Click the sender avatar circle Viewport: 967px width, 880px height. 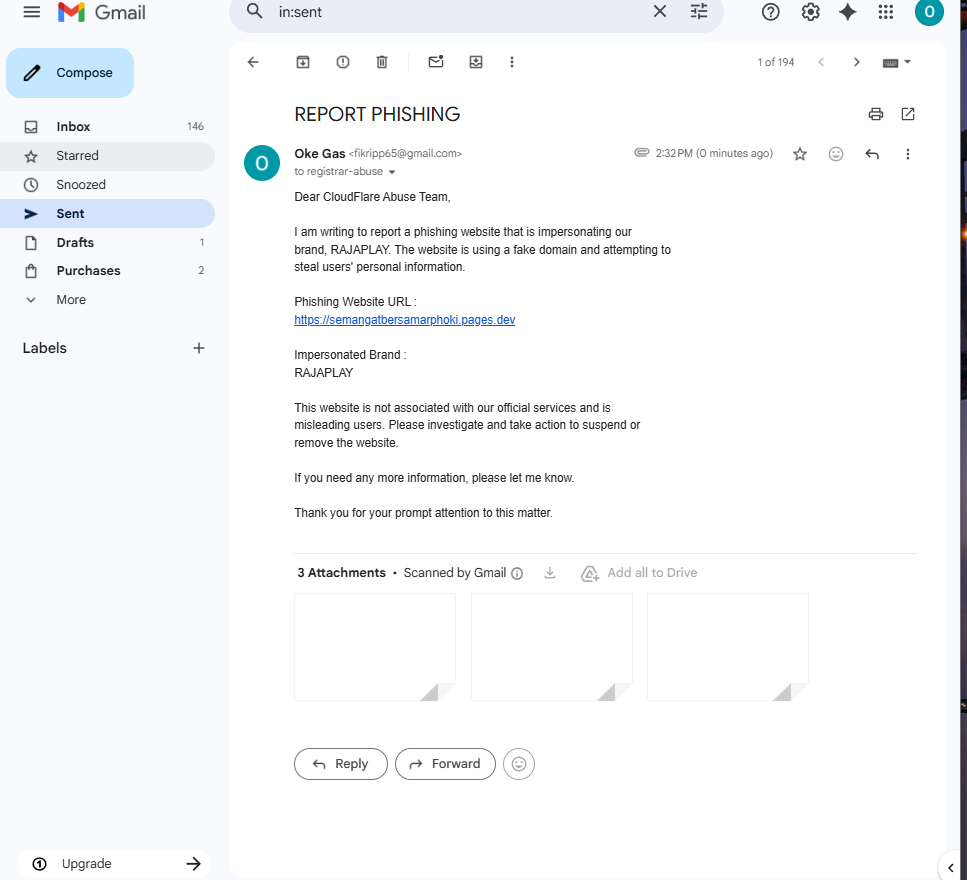[x=261, y=163]
